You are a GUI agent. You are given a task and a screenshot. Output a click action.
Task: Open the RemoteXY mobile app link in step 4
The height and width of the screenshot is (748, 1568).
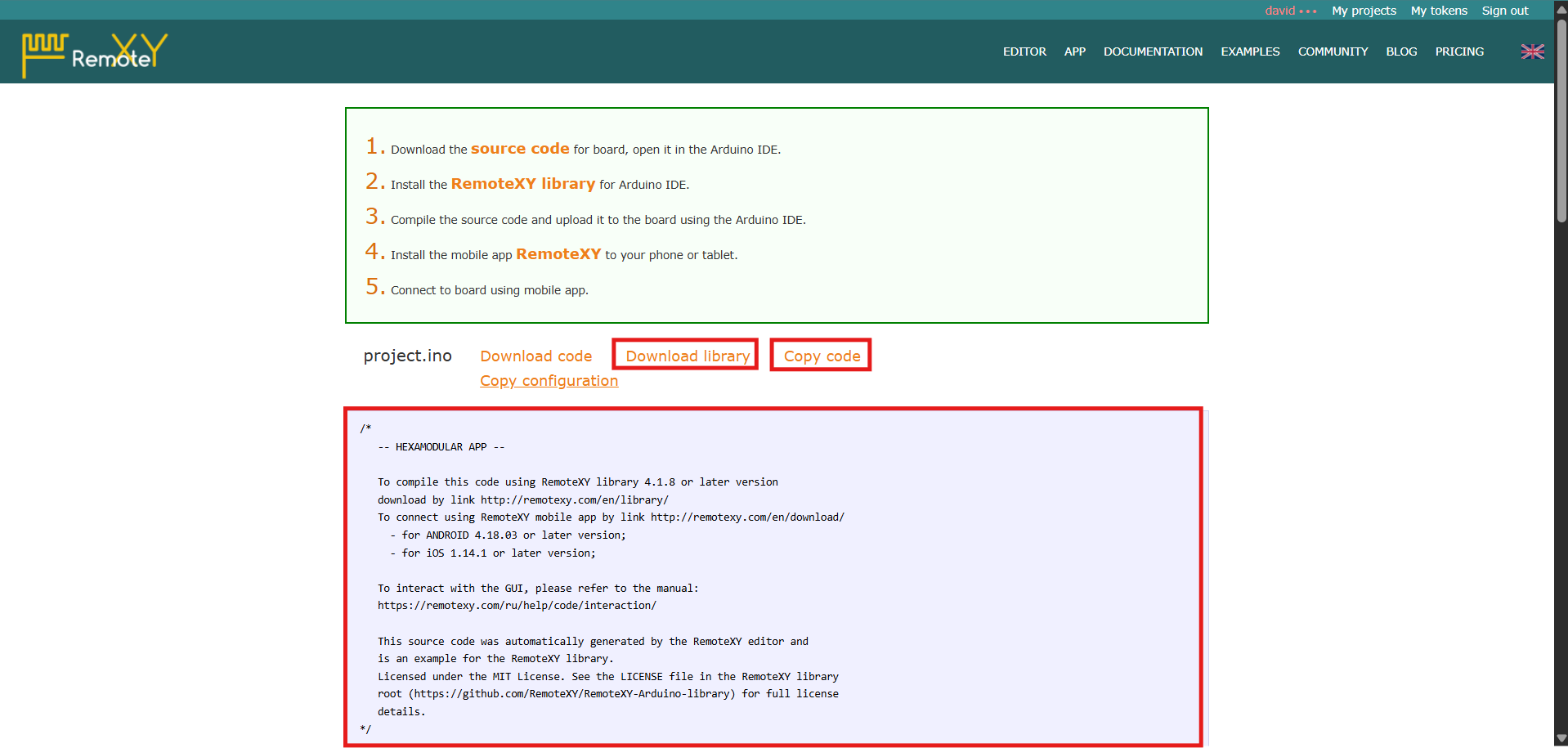pyautogui.click(x=558, y=254)
